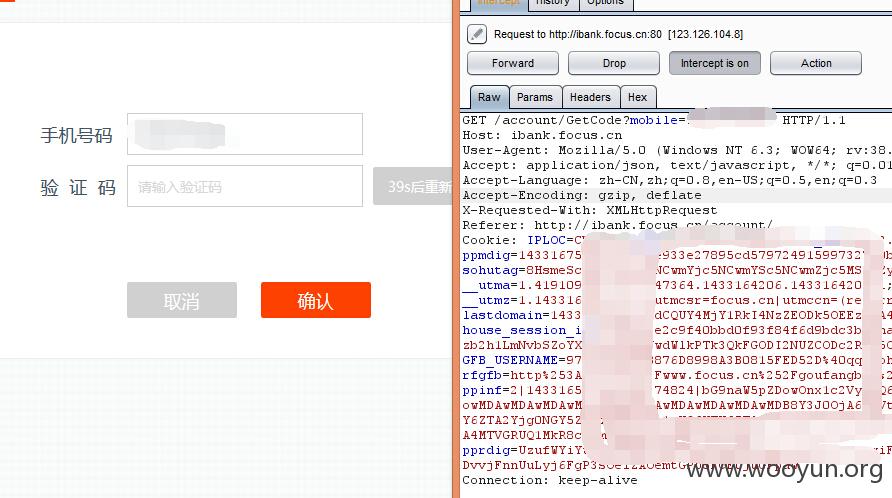Click the GFB_USERNAME cookie line
Image resolution: width=892 pixels, height=498 pixels.
click(676, 360)
